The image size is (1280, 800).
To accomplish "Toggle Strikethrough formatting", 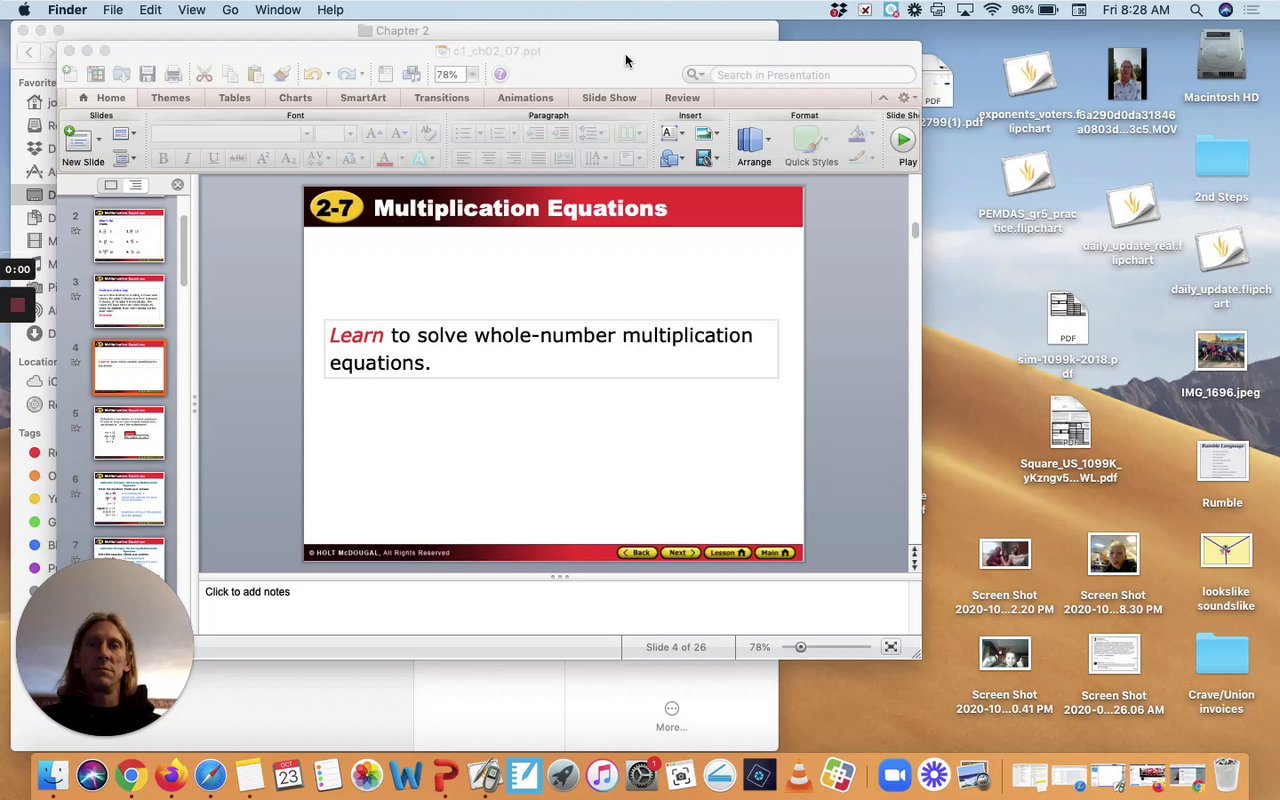I will tap(238, 158).
